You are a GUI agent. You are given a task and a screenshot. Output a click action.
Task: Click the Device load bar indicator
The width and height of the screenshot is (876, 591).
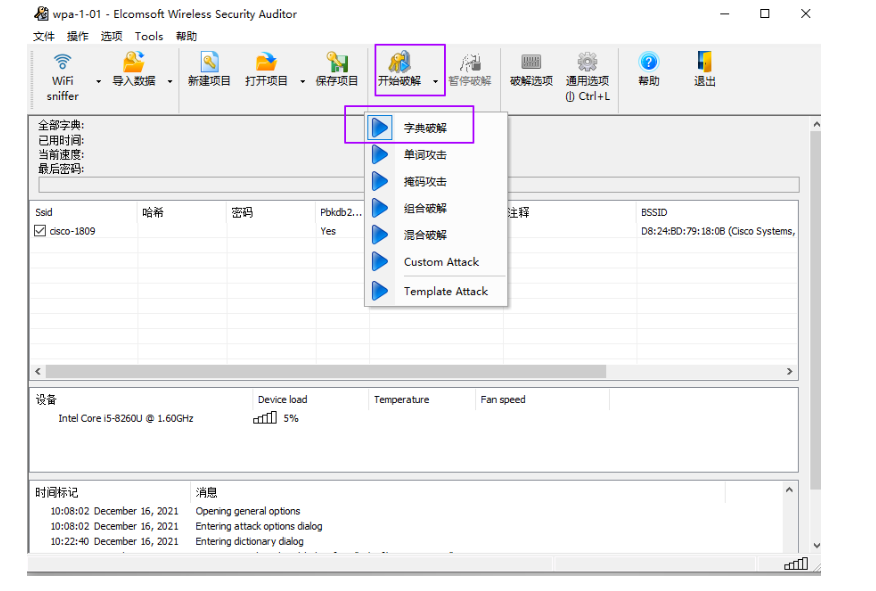tap(265, 418)
